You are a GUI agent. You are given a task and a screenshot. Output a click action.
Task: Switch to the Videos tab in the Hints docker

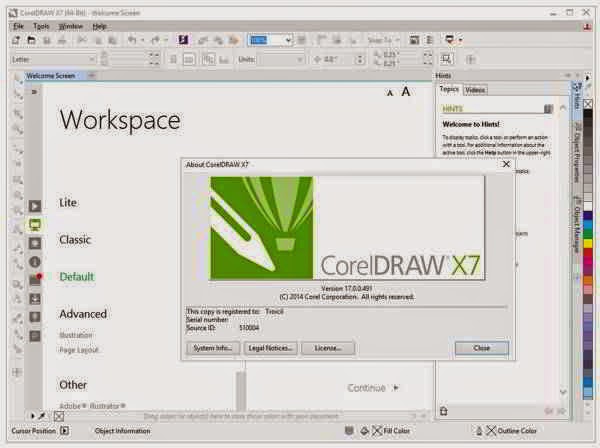[x=475, y=90]
